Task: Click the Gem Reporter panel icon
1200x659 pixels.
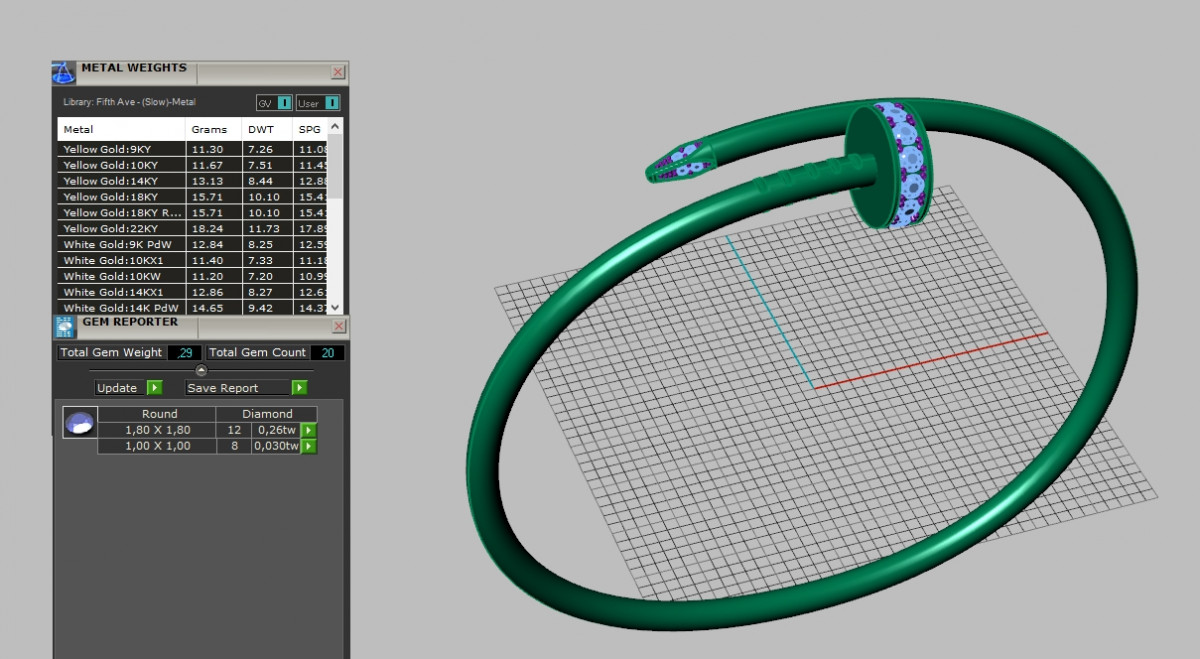Action: click(64, 327)
